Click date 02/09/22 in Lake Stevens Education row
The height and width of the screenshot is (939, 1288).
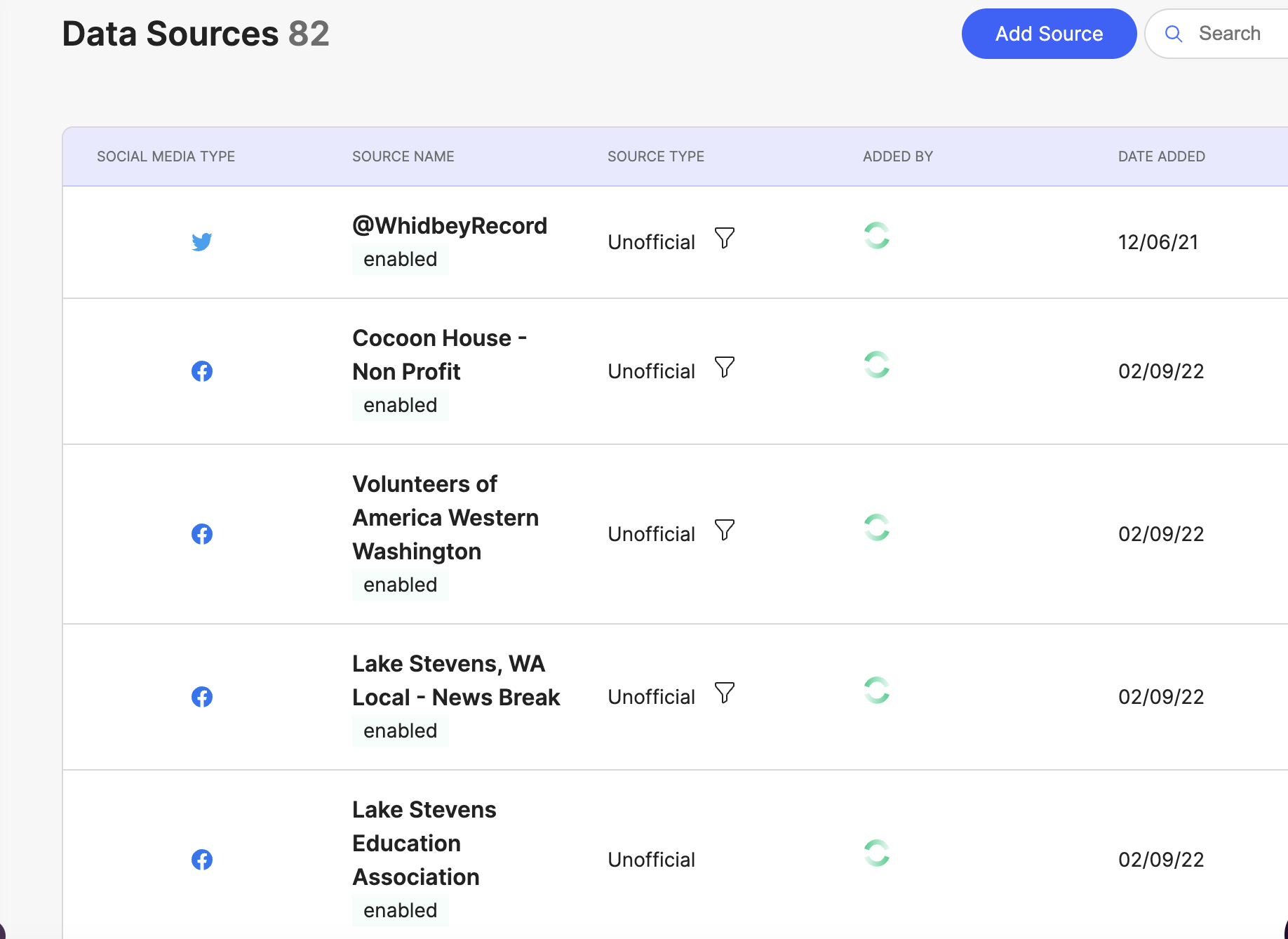[1161, 860]
